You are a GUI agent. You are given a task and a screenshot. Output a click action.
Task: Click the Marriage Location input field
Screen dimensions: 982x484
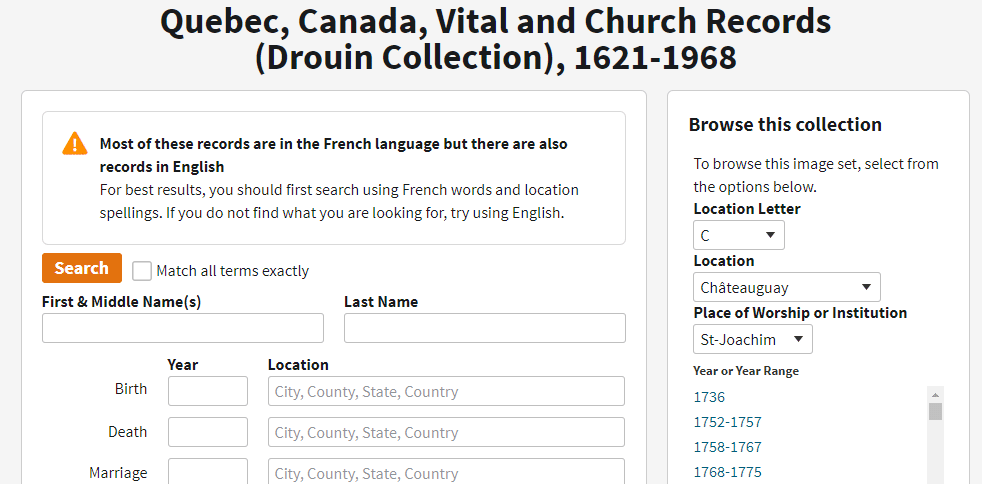tap(447, 471)
